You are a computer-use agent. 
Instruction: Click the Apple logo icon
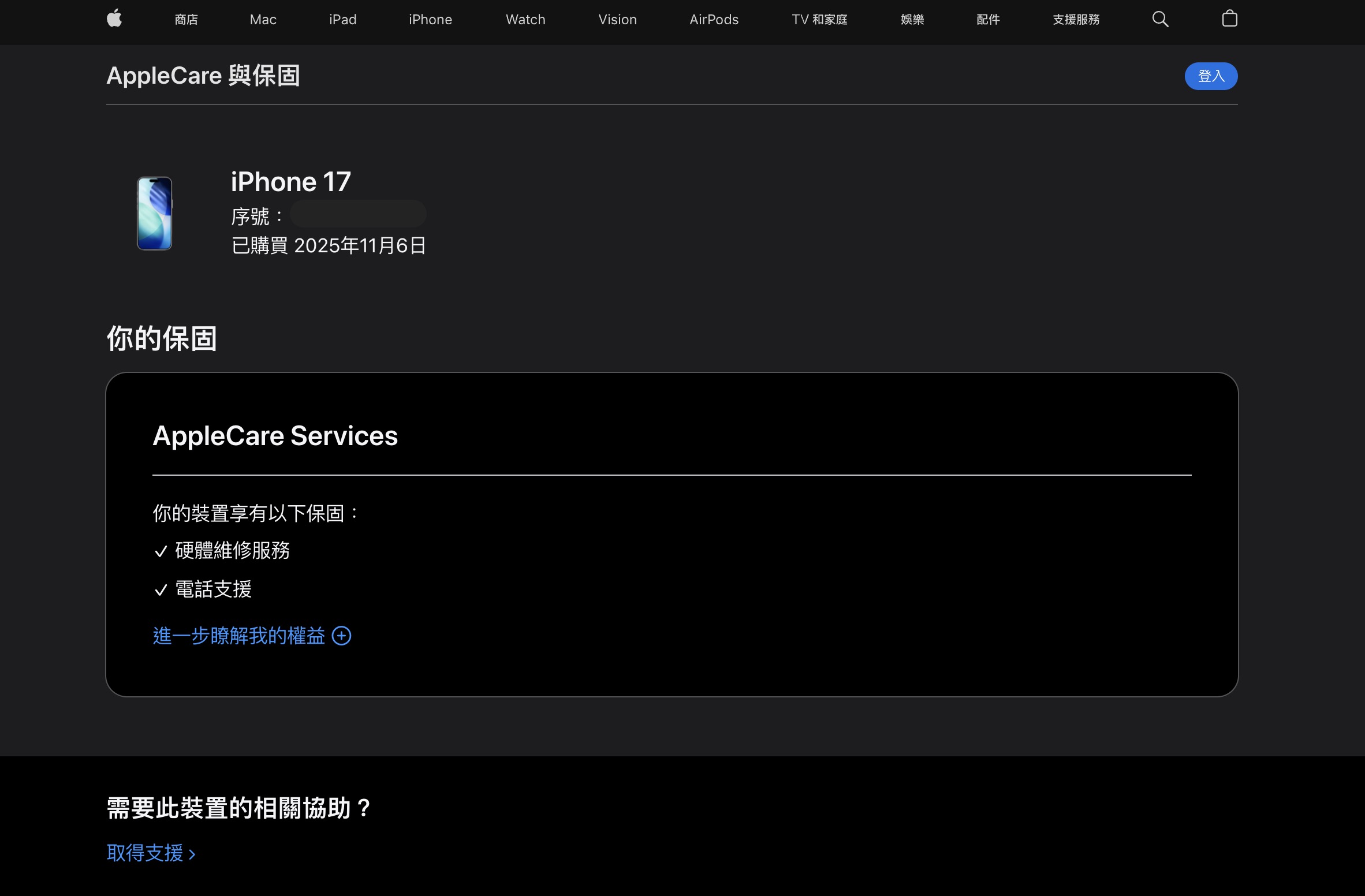(114, 18)
